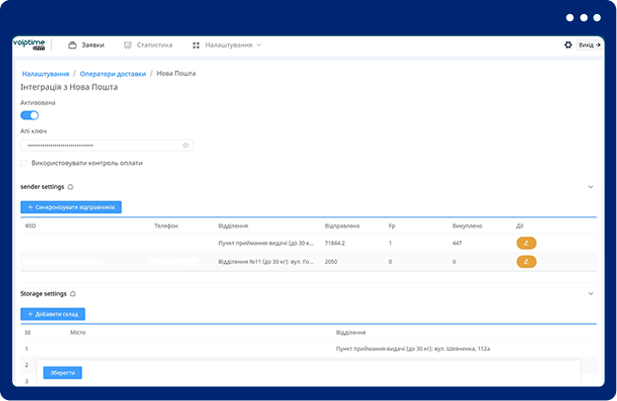
Task: Click the Fp column header
Action: [x=392, y=226]
